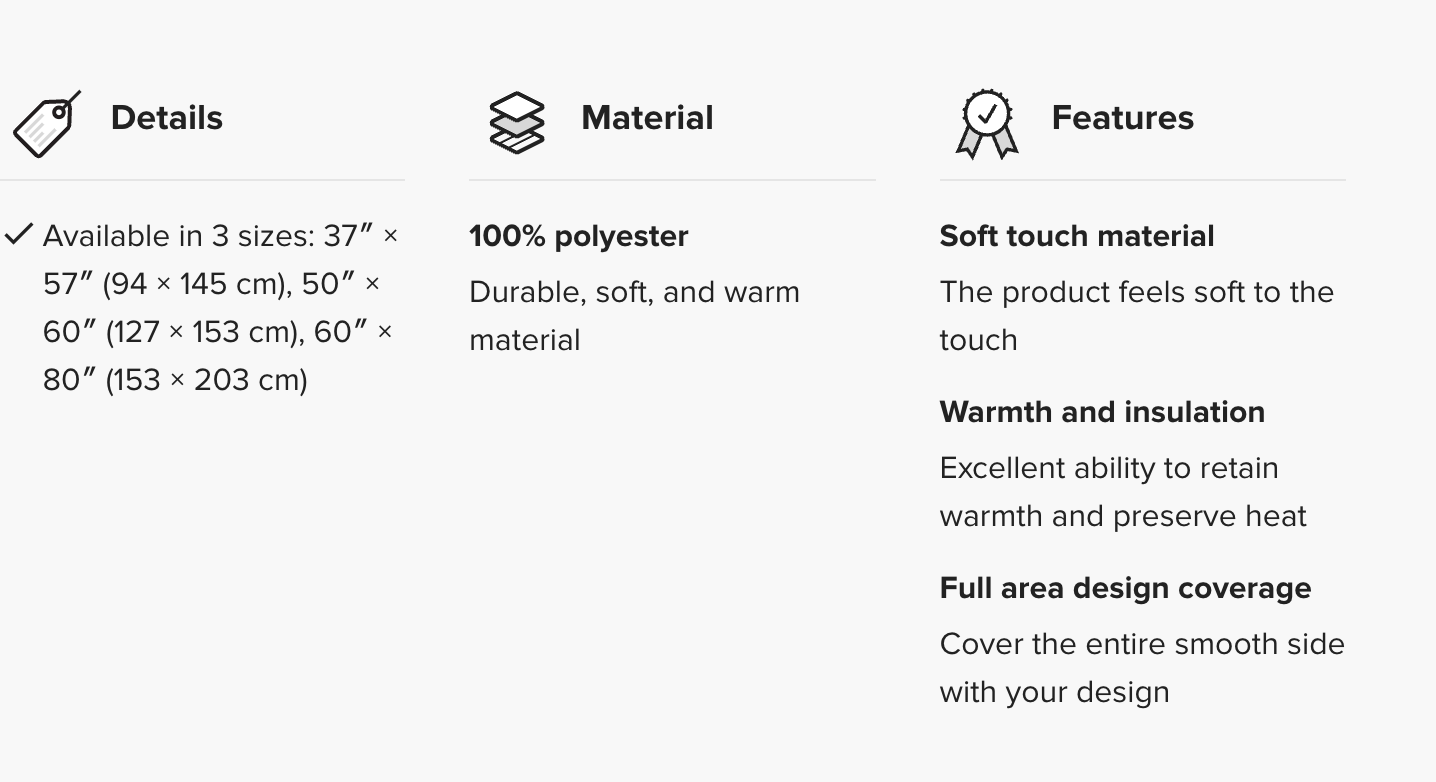Click the 80″ (153 × 203 cm) size line
This screenshot has height=782, width=1436.
[x=175, y=380]
